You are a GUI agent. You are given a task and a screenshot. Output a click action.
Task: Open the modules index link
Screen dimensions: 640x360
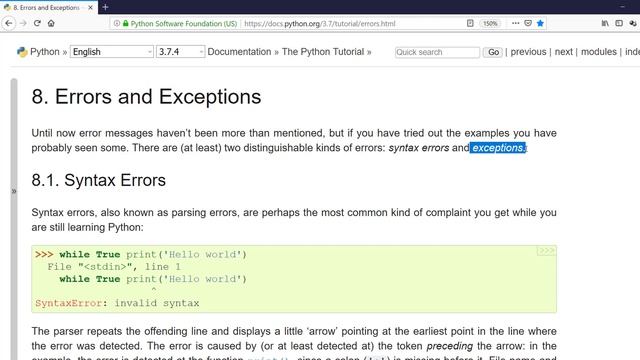point(599,52)
